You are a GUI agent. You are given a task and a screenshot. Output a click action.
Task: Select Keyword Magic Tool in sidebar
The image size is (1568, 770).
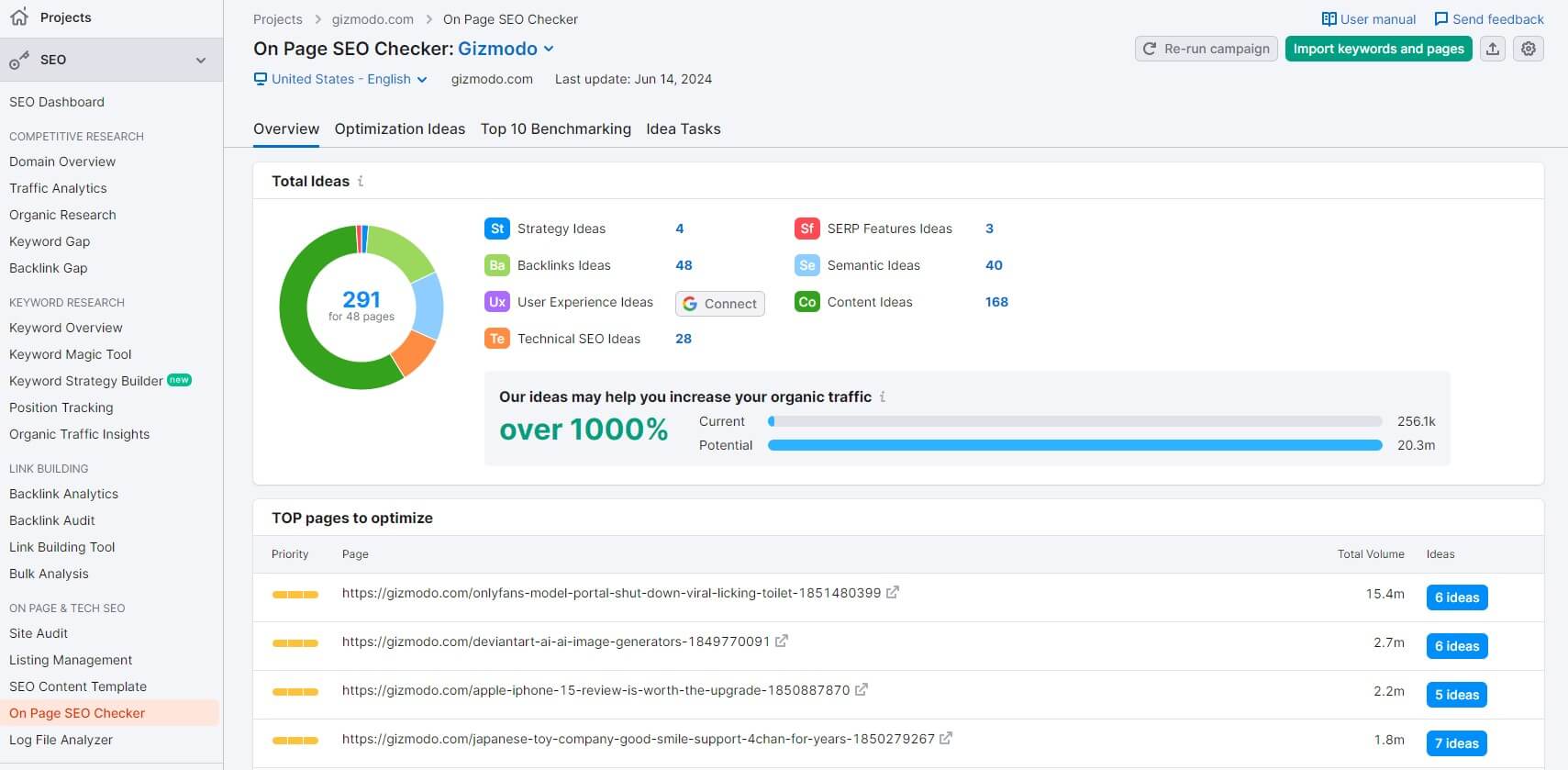coord(71,354)
